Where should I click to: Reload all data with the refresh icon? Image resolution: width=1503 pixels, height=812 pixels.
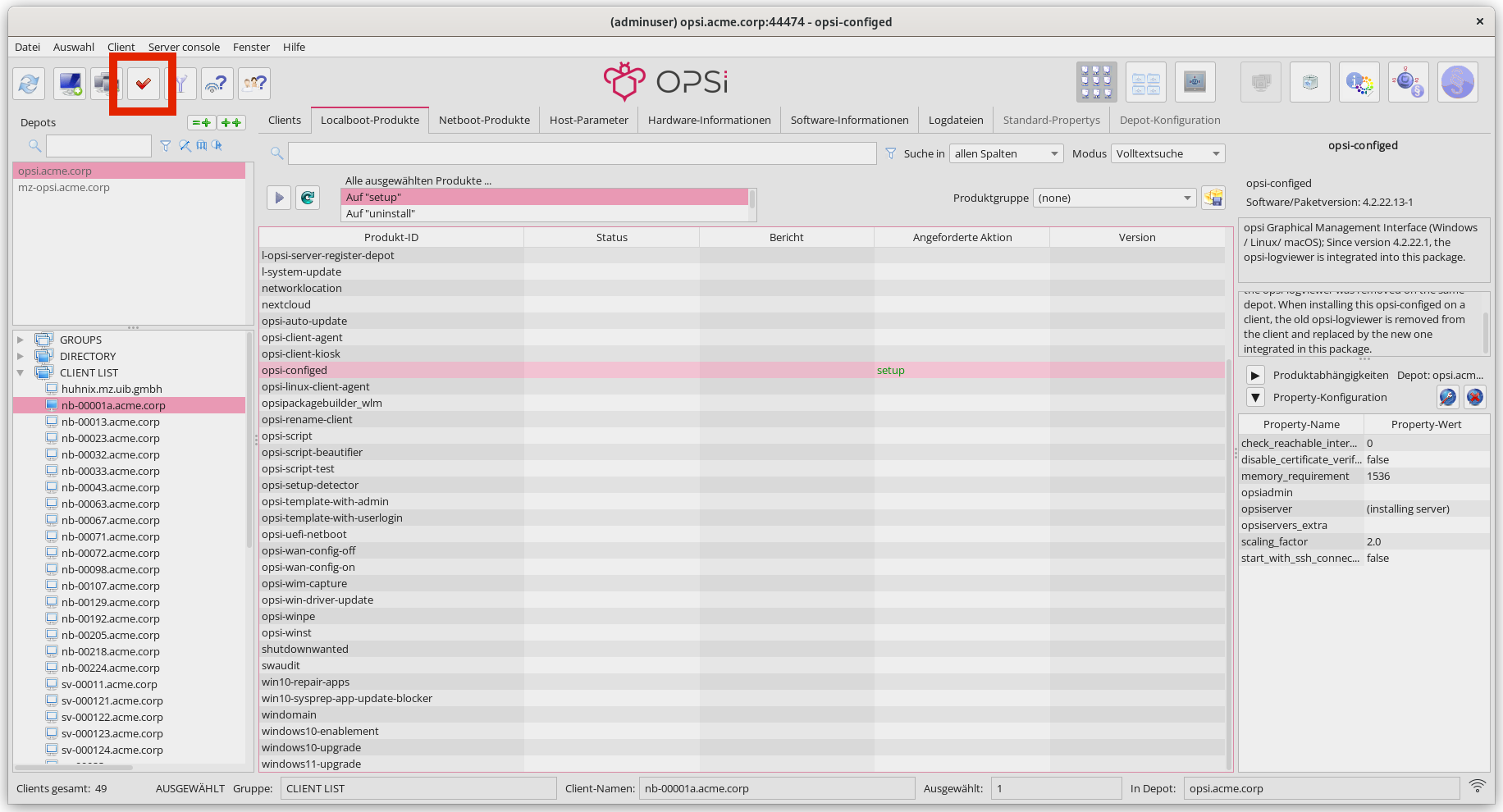click(x=29, y=84)
